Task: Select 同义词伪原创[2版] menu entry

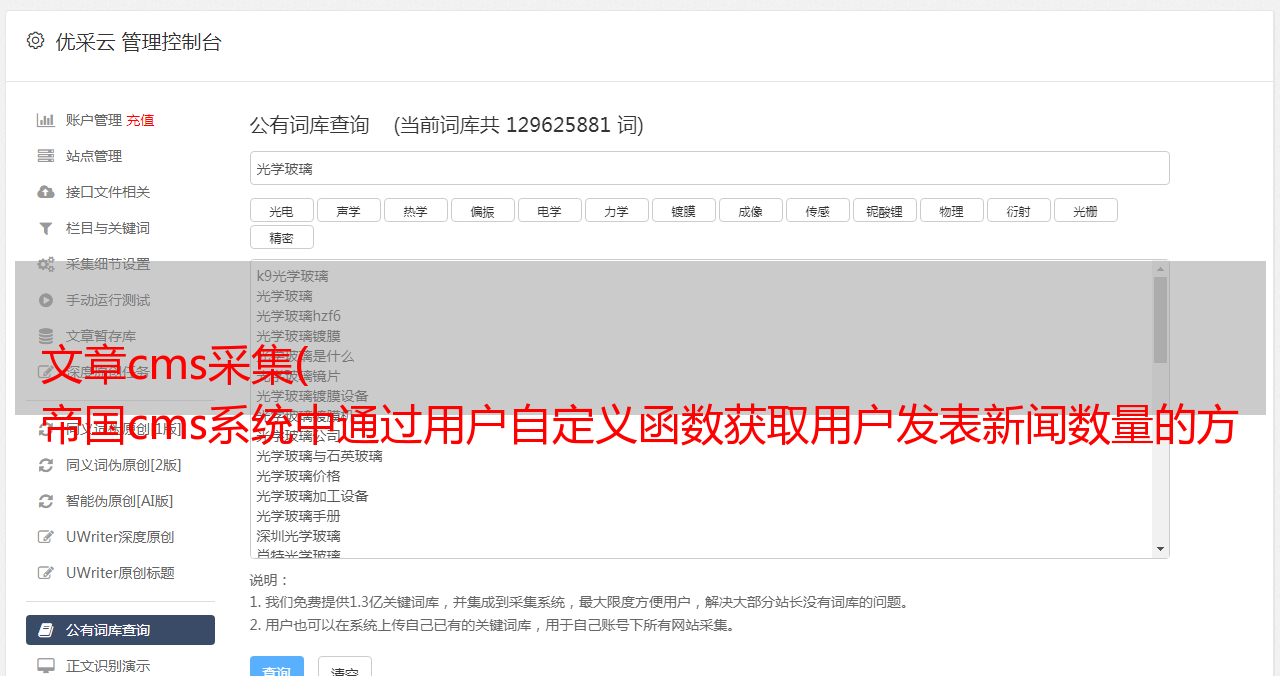Action: click(x=124, y=465)
